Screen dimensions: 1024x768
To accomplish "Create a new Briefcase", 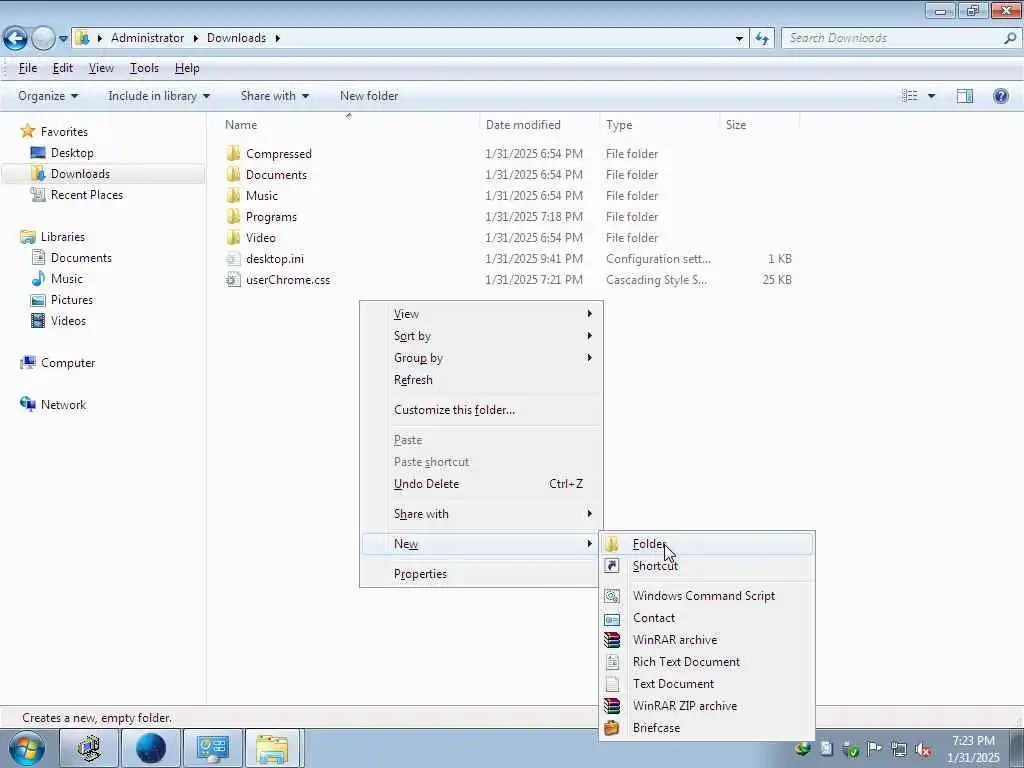I will pos(707,728).
